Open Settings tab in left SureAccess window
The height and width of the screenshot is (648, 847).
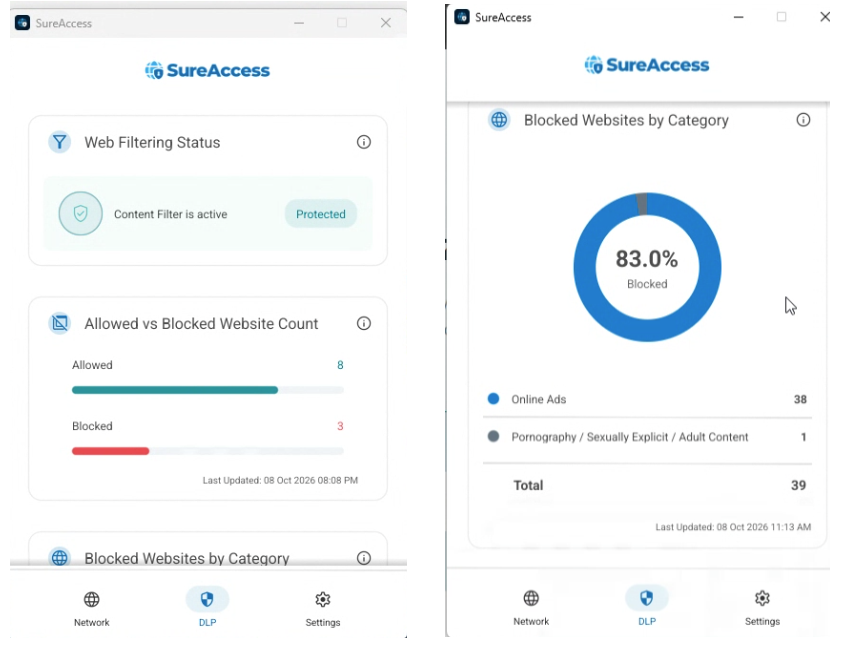point(322,608)
